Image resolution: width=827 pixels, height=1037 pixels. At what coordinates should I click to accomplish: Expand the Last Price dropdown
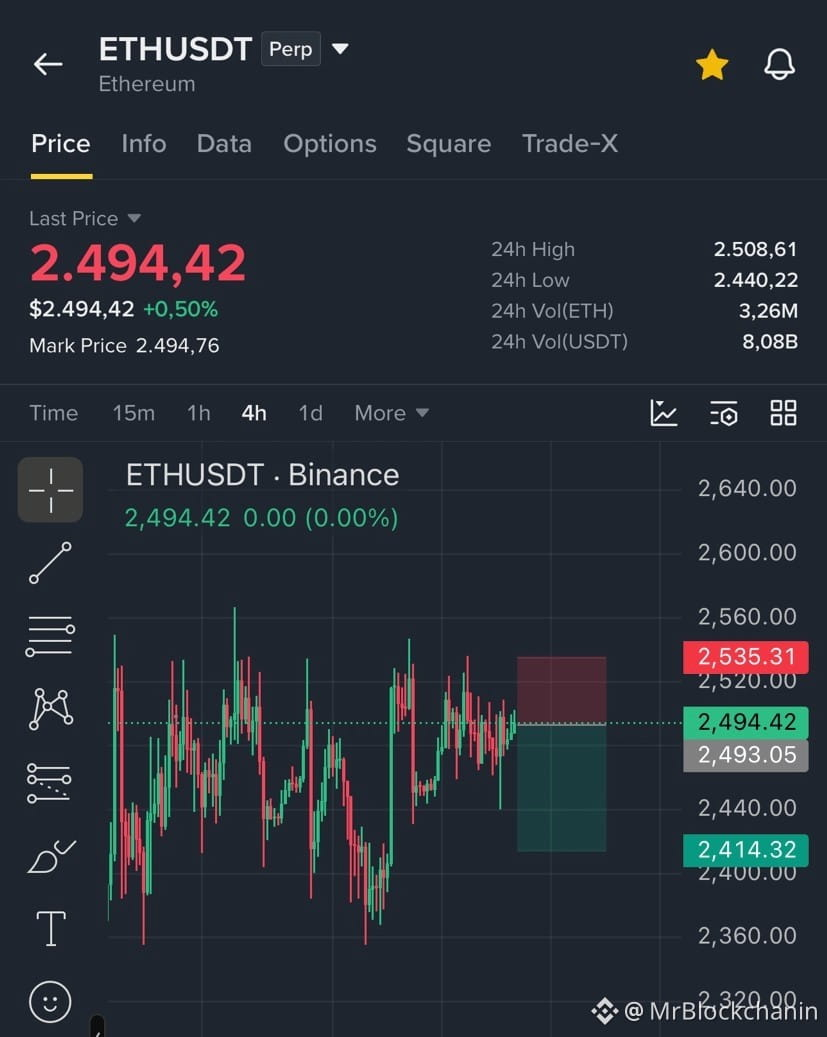point(134,218)
